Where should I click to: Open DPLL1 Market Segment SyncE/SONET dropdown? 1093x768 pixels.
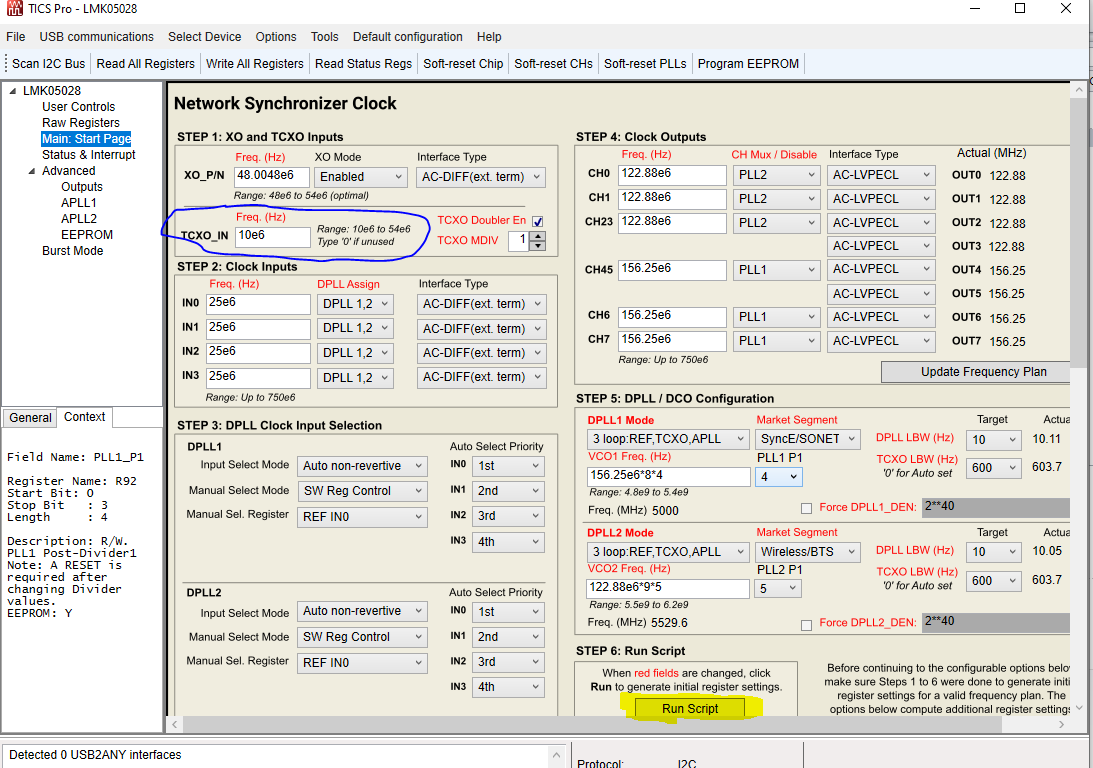click(x=808, y=439)
